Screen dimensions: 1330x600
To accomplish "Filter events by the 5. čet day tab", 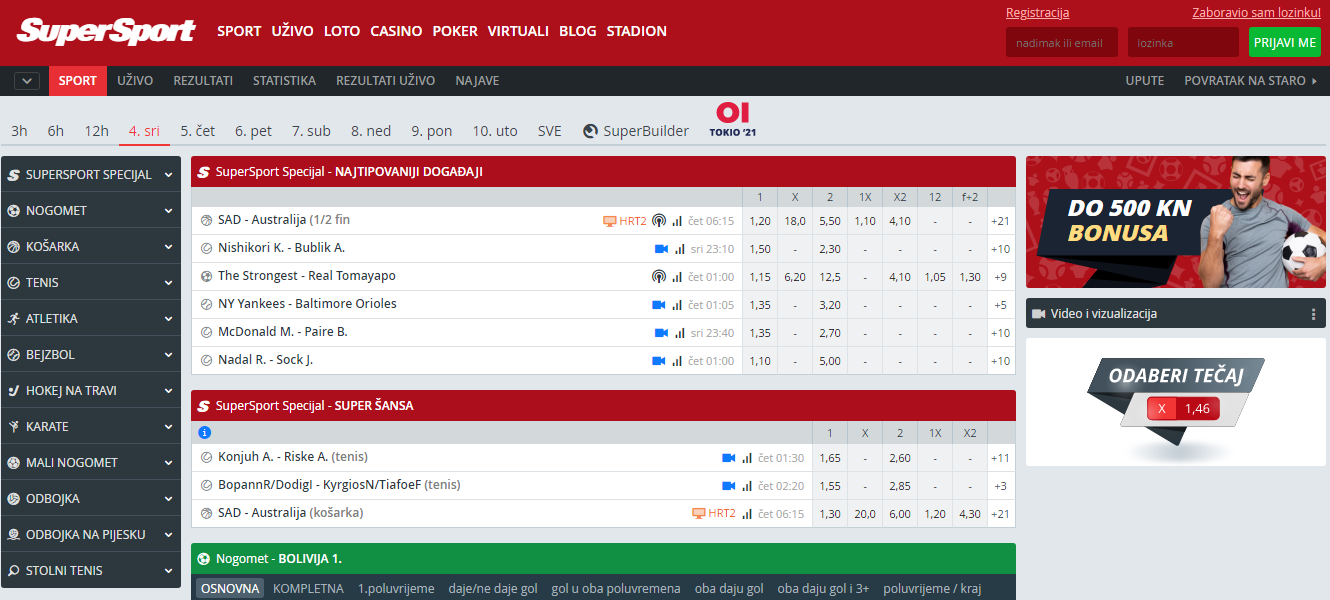I will pos(198,131).
